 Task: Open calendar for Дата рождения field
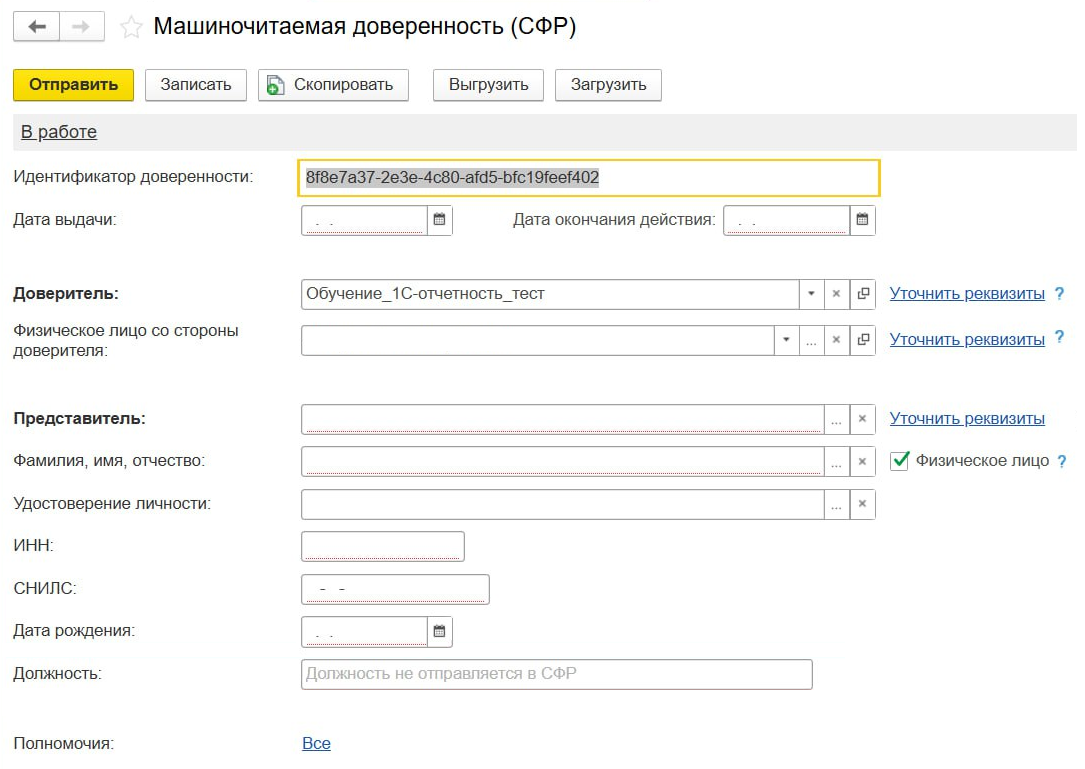click(x=439, y=631)
